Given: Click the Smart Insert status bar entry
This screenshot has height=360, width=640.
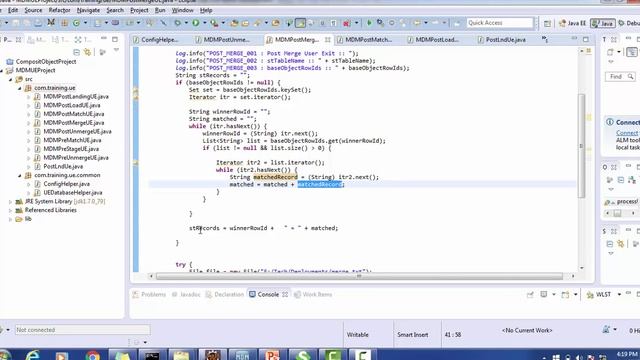Looking at the screenshot, I should click(413, 335).
